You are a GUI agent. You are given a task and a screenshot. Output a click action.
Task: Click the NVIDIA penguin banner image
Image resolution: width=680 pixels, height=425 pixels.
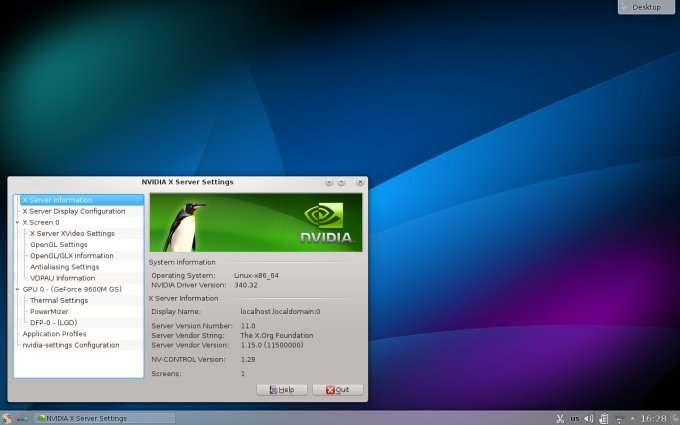(x=256, y=222)
